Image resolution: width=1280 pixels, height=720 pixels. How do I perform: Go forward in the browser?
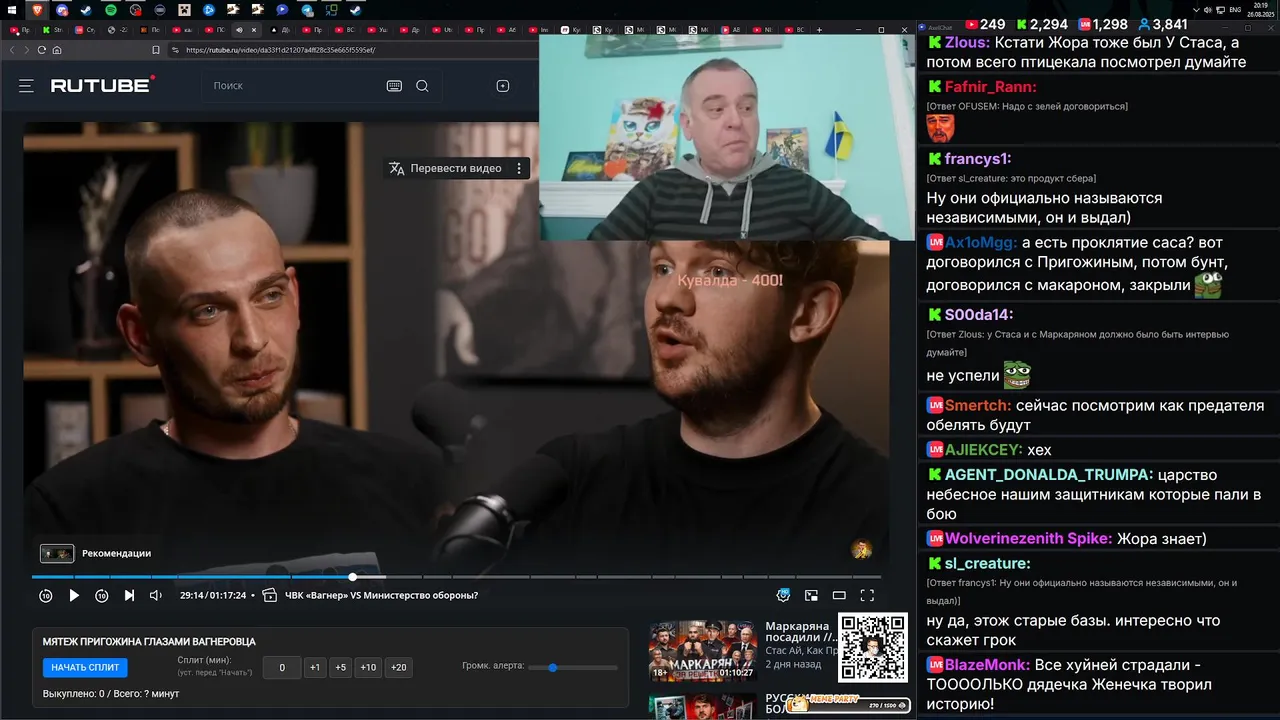(x=27, y=50)
